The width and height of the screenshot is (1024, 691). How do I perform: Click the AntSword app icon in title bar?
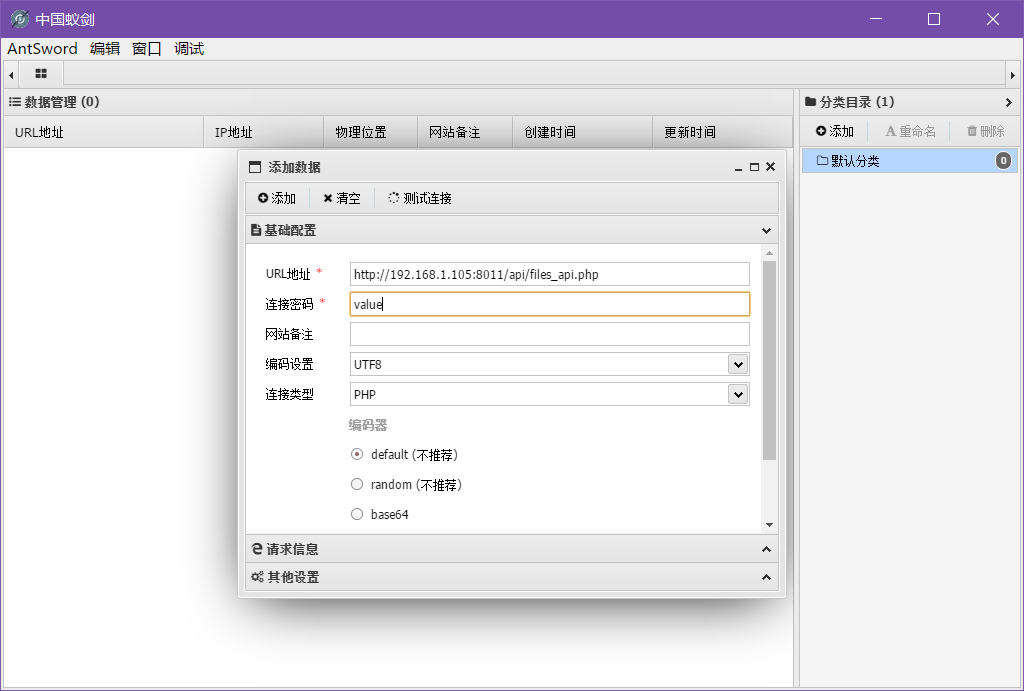pyautogui.click(x=20, y=19)
